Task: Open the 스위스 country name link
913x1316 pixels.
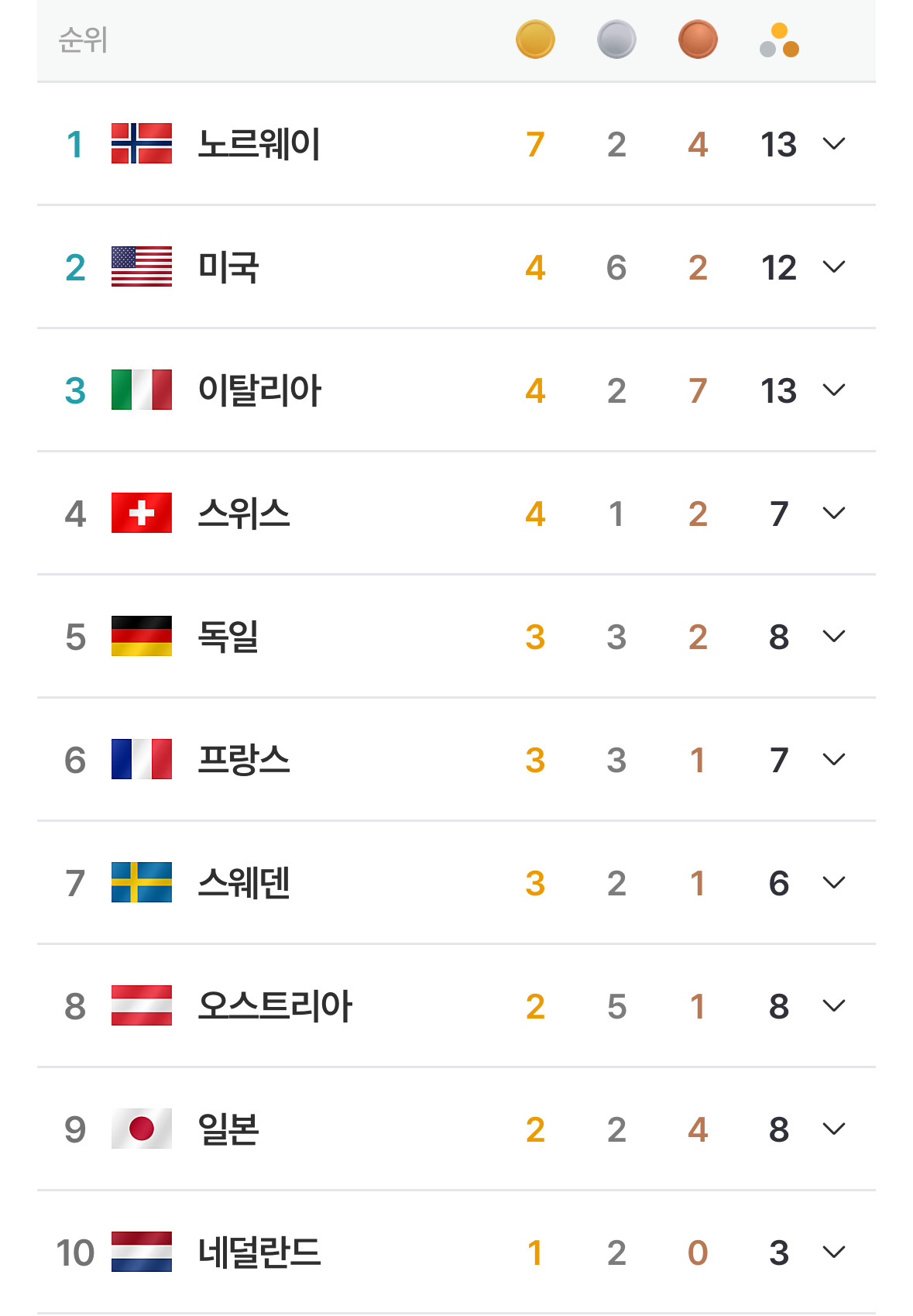Action: click(x=243, y=514)
